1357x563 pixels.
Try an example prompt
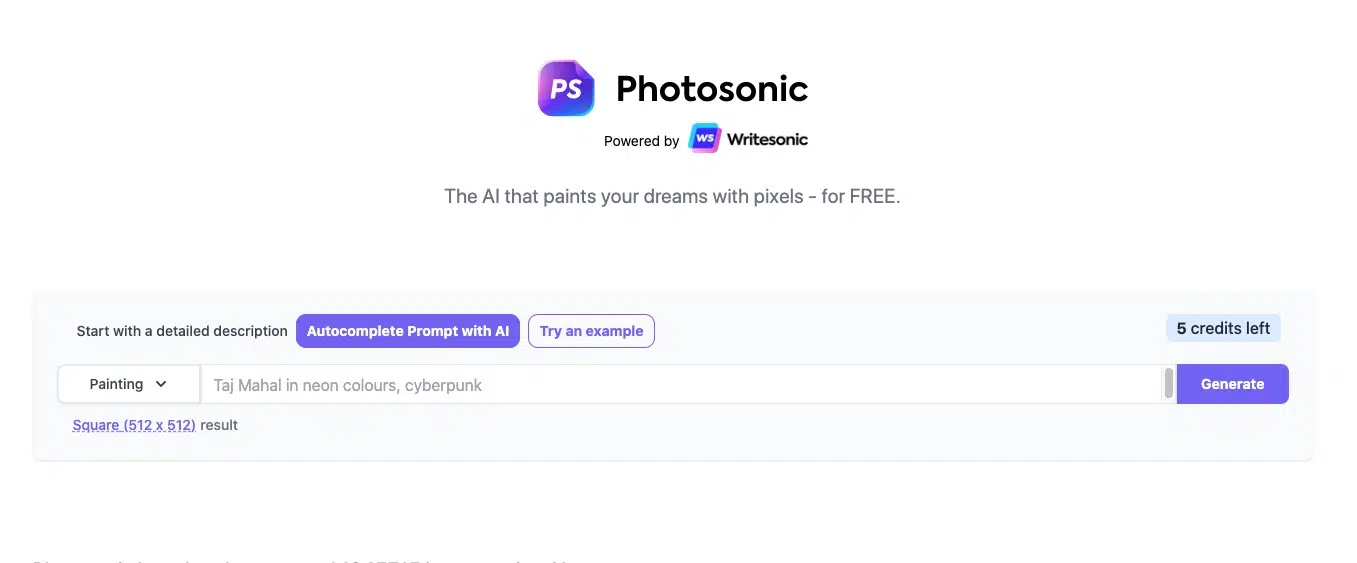click(x=591, y=331)
